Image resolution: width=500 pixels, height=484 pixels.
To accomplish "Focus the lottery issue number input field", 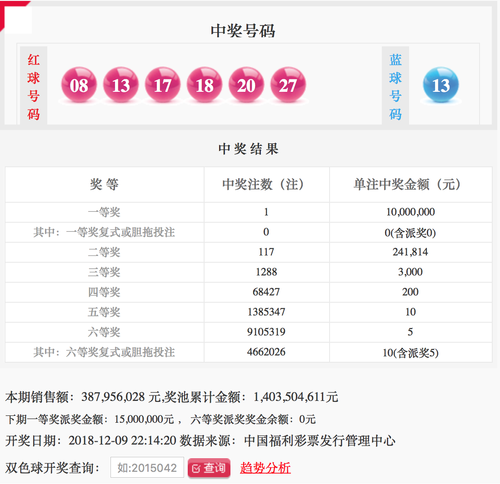I will [x=147, y=468].
